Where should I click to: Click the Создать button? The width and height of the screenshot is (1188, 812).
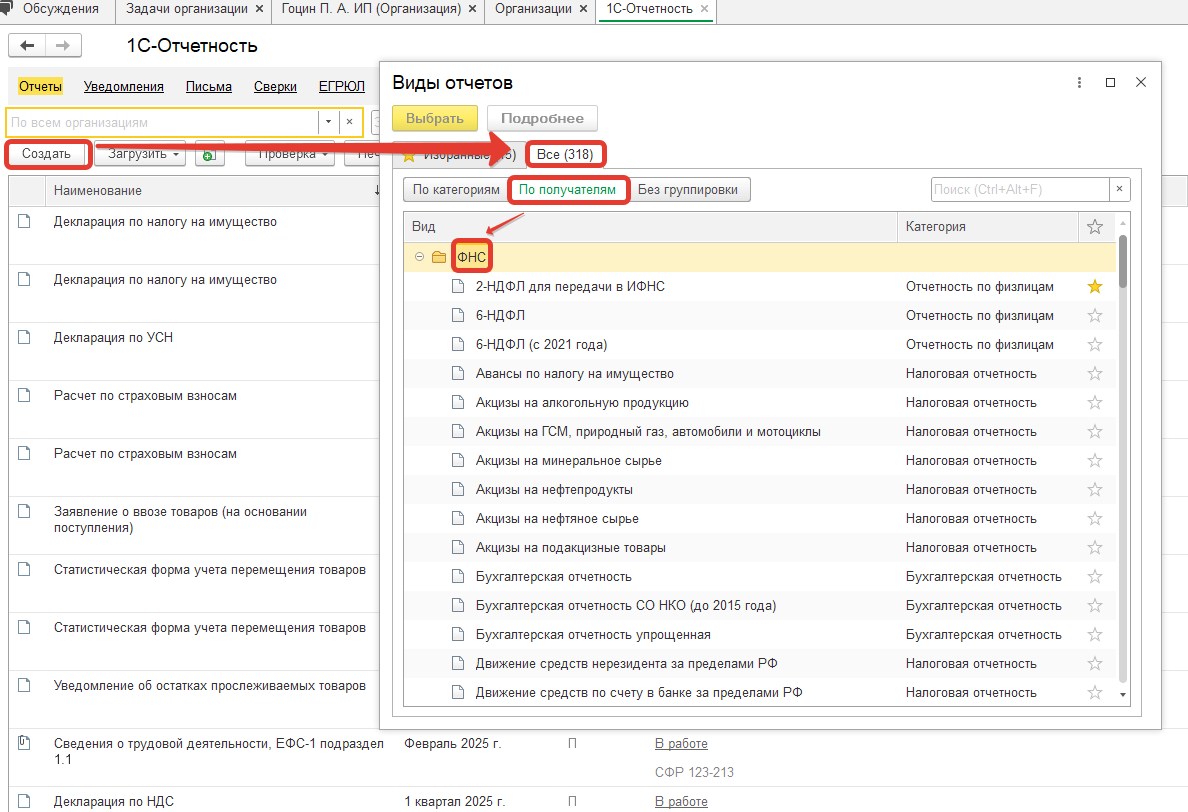(47, 154)
